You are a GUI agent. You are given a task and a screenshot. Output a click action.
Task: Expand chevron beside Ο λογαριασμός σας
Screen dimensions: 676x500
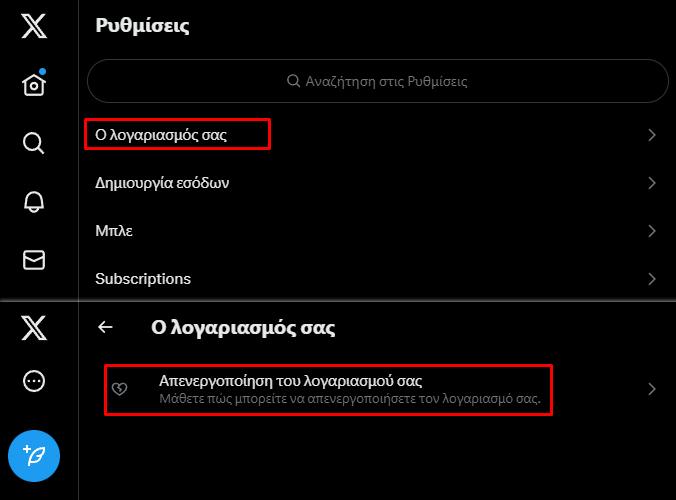coord(652,135)
